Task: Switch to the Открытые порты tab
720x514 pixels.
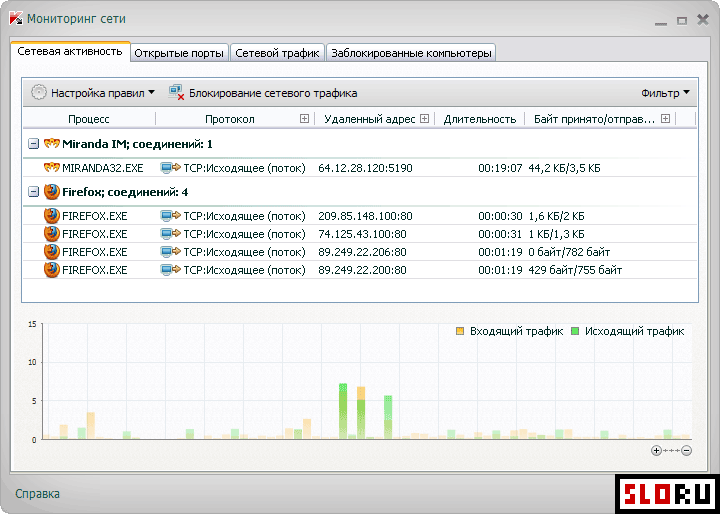Action: (178, 53)
